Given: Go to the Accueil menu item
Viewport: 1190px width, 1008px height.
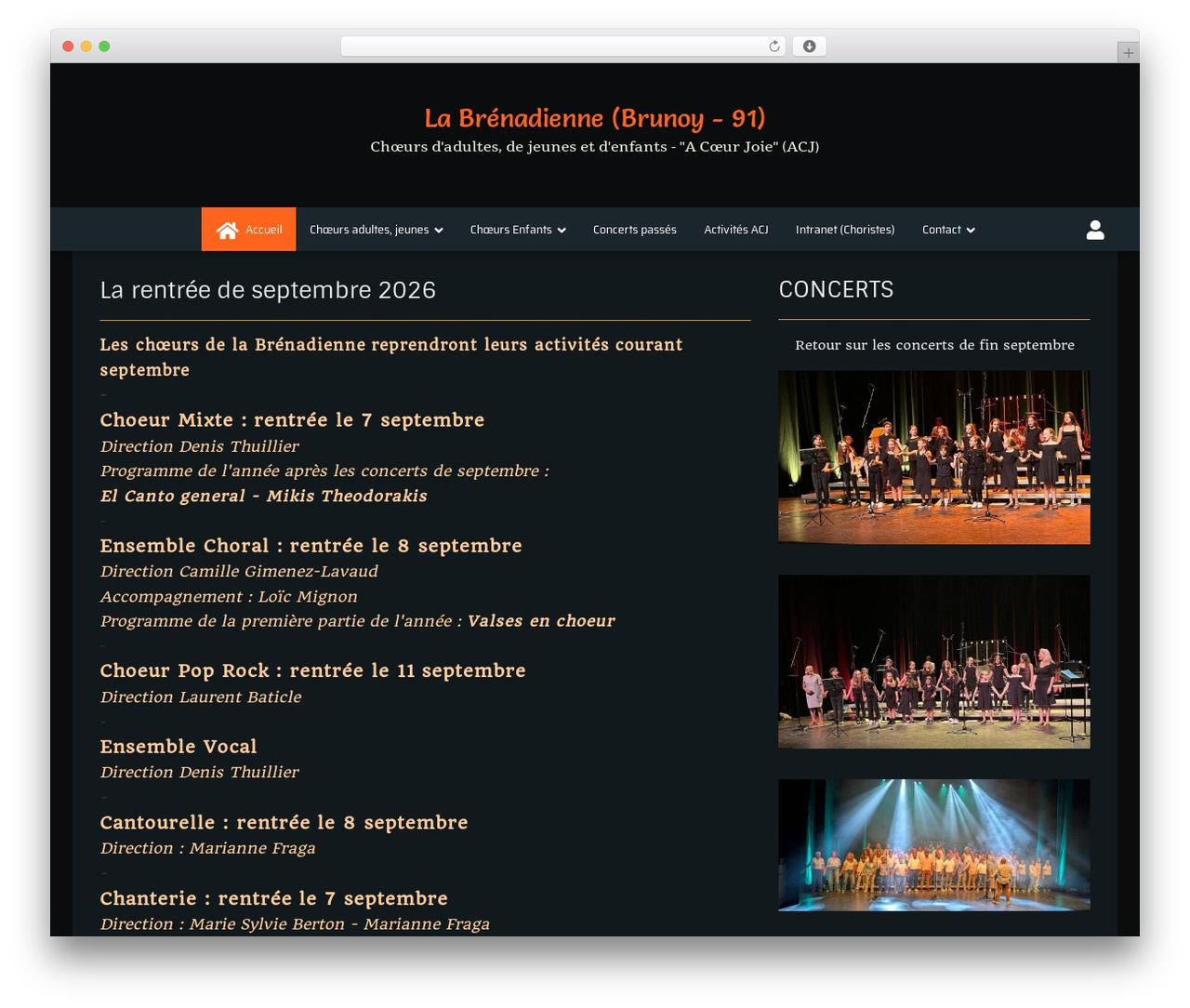Looking at the screenshot, I should [x=248, y=229].
